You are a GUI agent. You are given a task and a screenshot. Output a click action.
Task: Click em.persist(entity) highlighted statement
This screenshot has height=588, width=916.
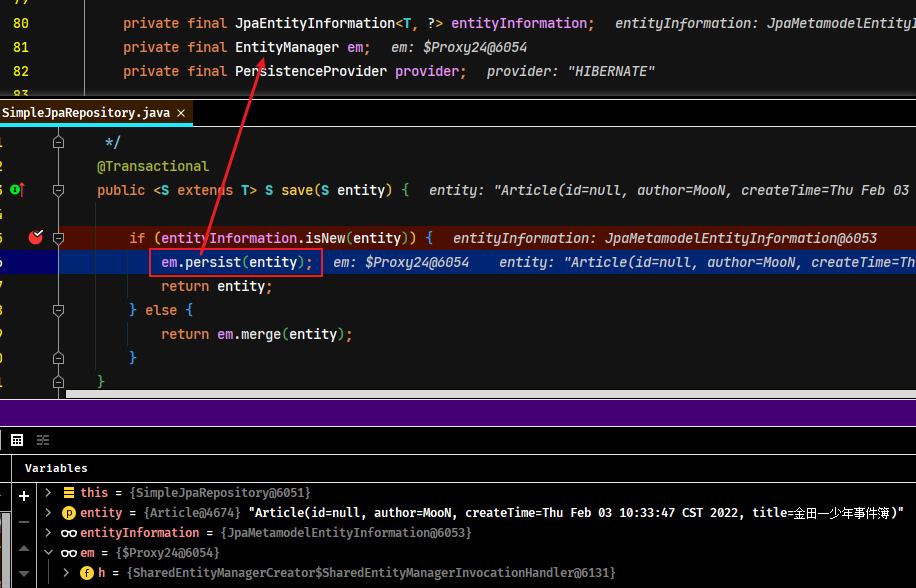[236, 262]
